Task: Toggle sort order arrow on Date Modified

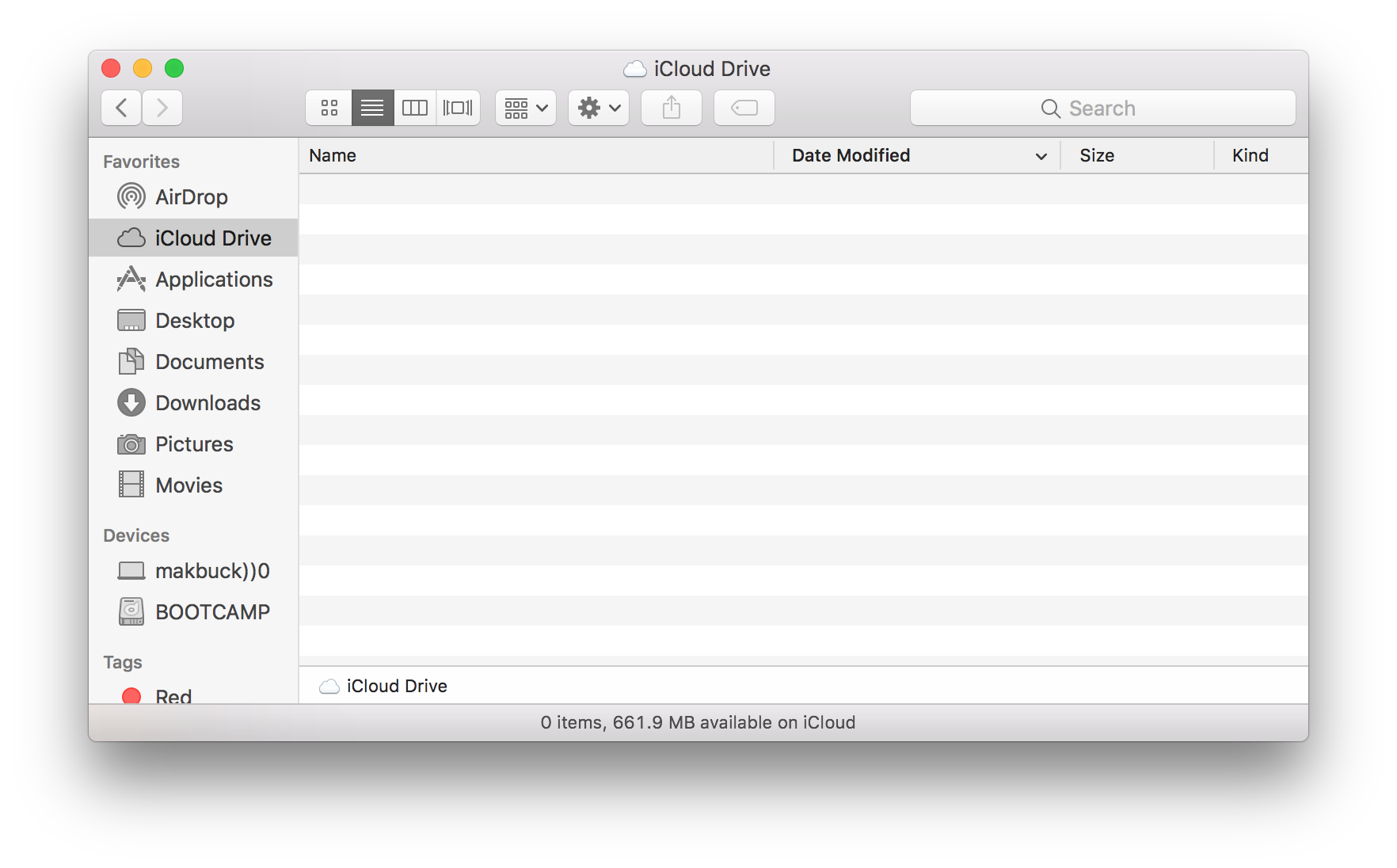Action: tap(1041, 157)
